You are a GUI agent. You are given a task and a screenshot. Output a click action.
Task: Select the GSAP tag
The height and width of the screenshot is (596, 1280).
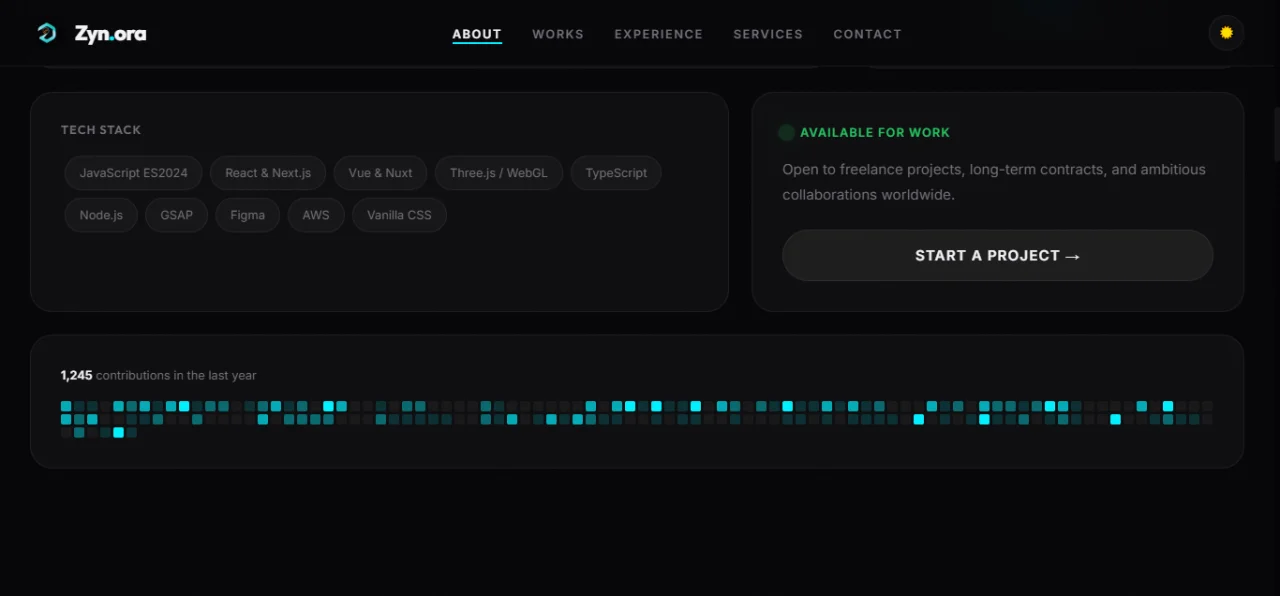click(177, 215)
